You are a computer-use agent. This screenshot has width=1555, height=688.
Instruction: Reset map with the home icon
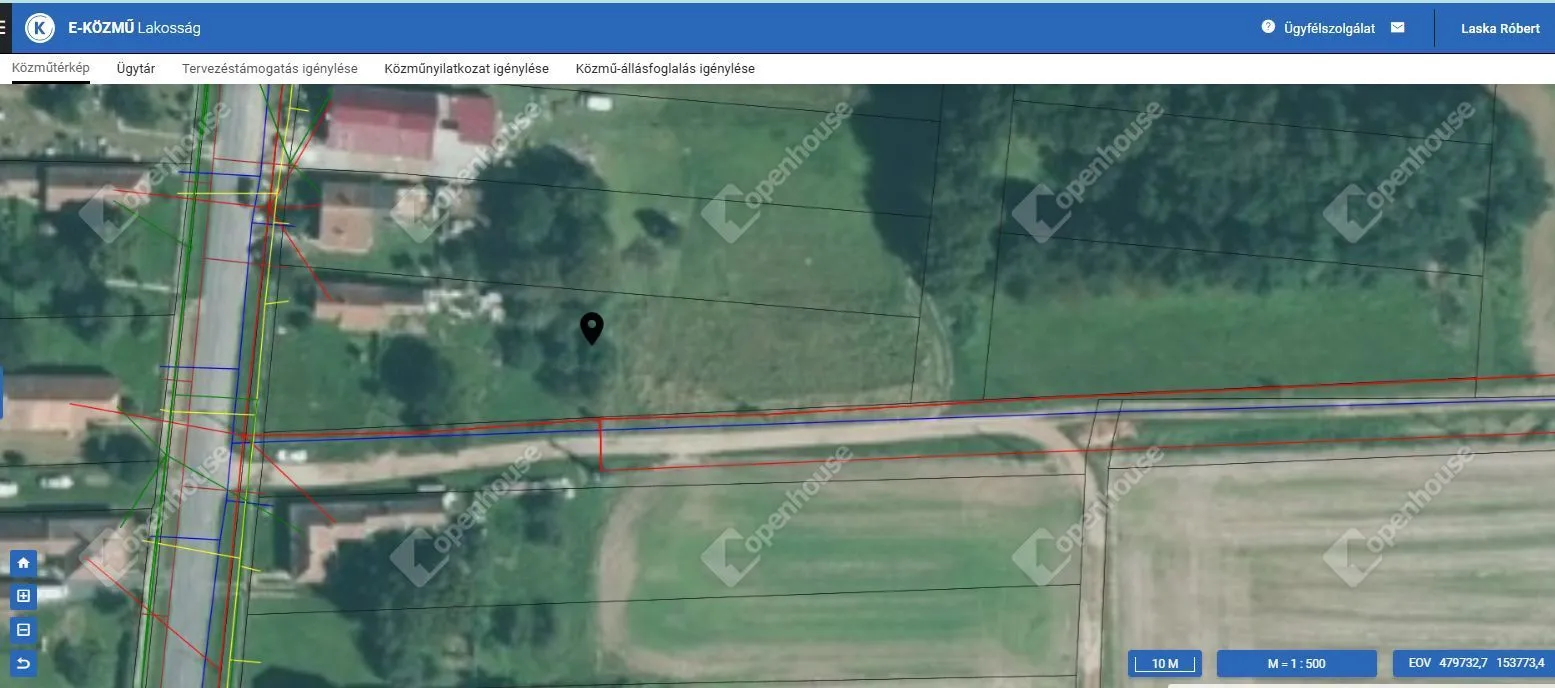(x=24, y=564)
